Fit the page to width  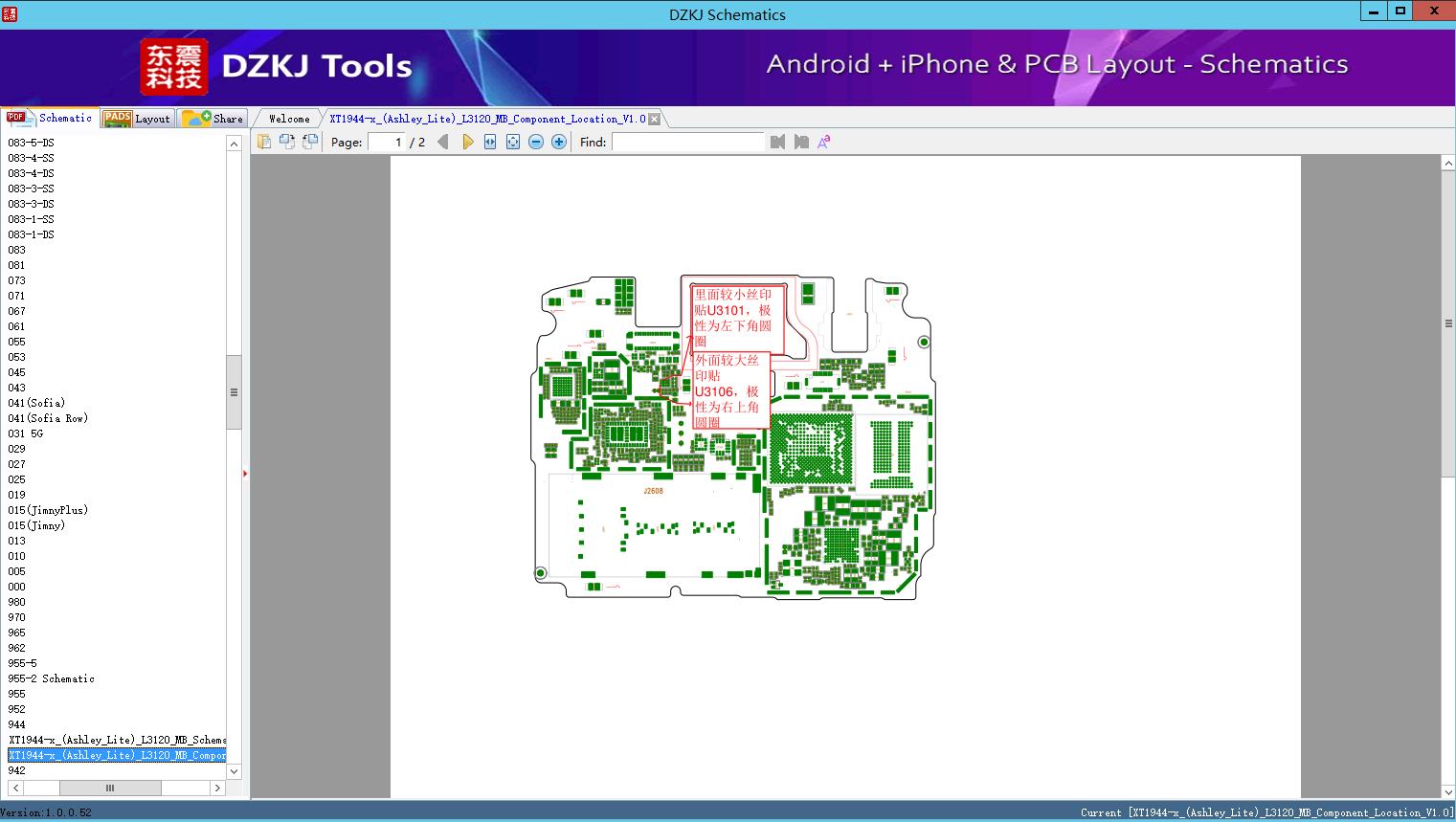[x=490, y=142]
